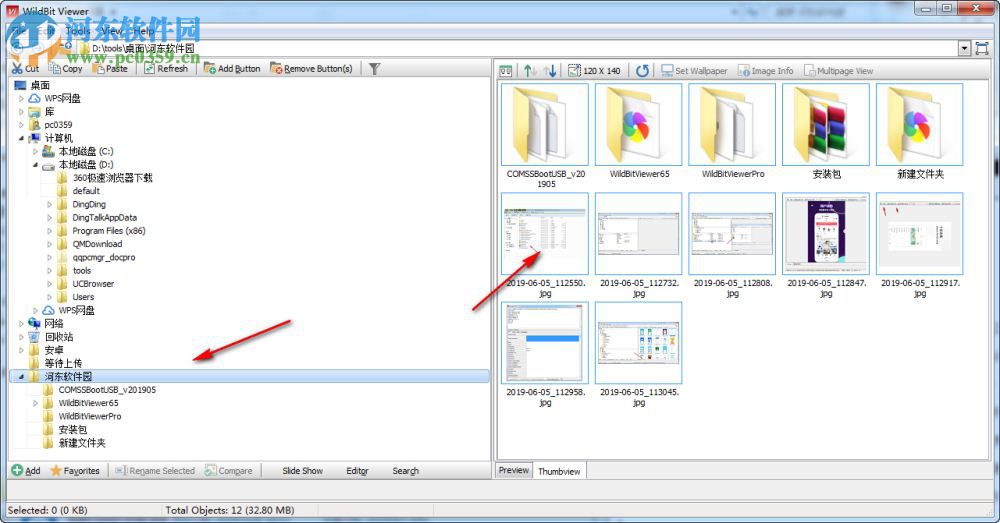Toggle the full screen icon beside path bar

982,48
